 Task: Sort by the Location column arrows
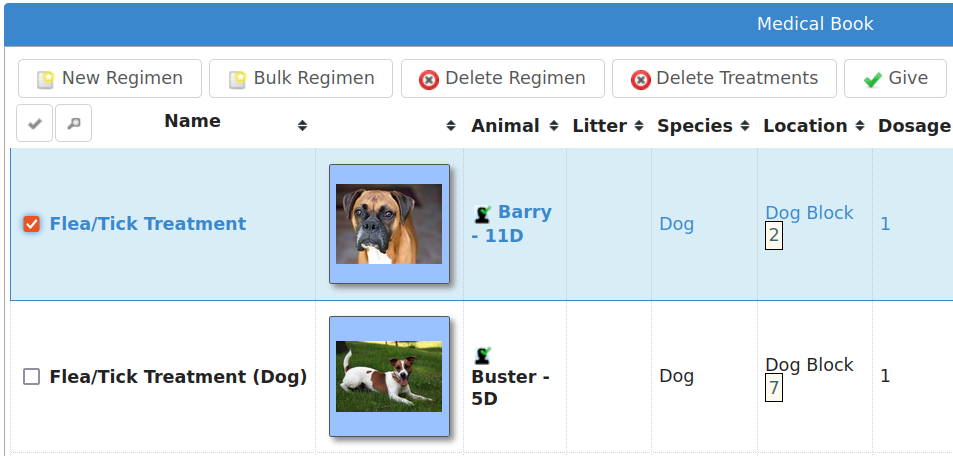[x=859, y=126]
